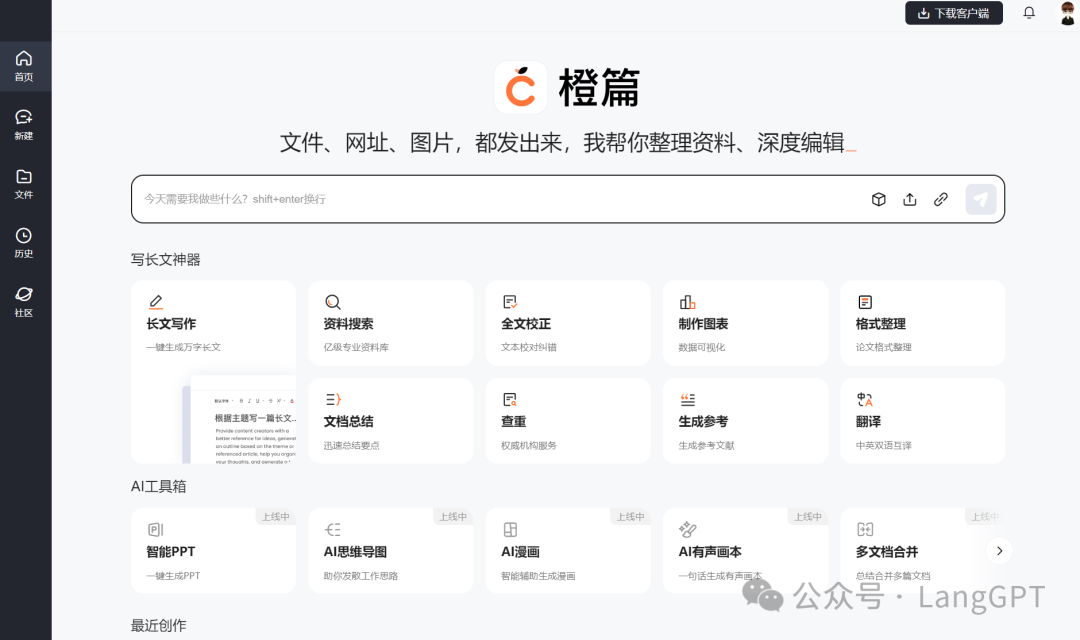The width and height of the screenshot is (1080, 640).
Task: Click the 长文写作 preview thumbnail
Action: pyautogui.click(x=240, y=420)
